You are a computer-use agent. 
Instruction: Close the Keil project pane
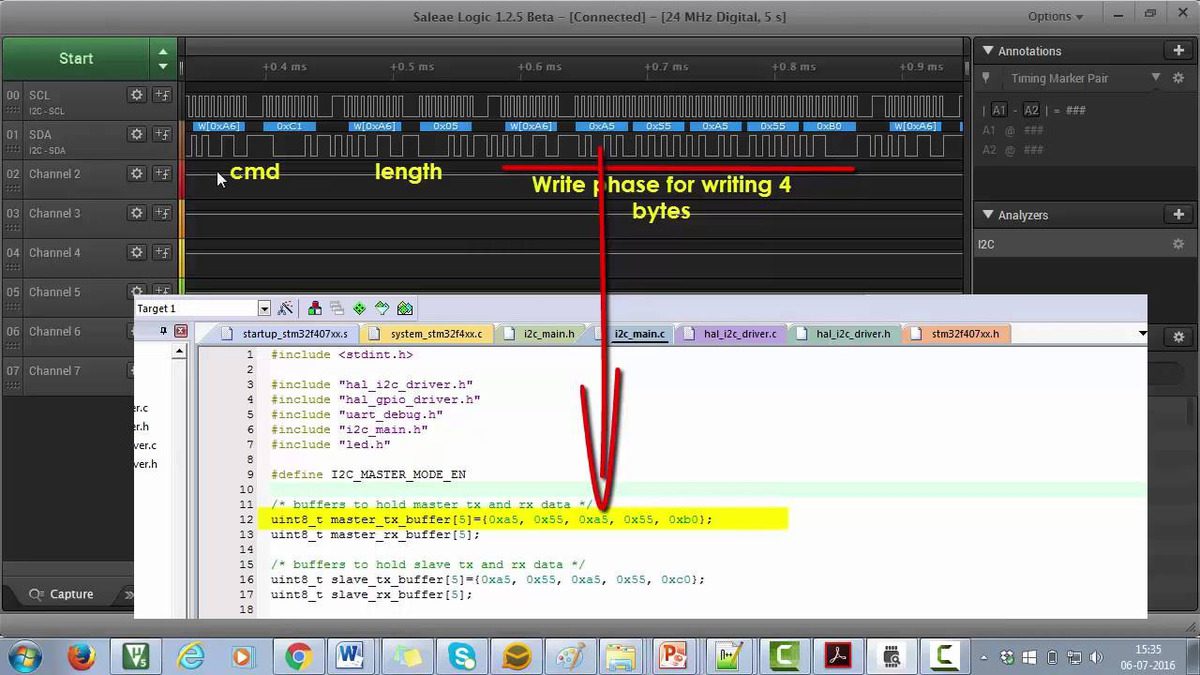(x=181, y=331)
